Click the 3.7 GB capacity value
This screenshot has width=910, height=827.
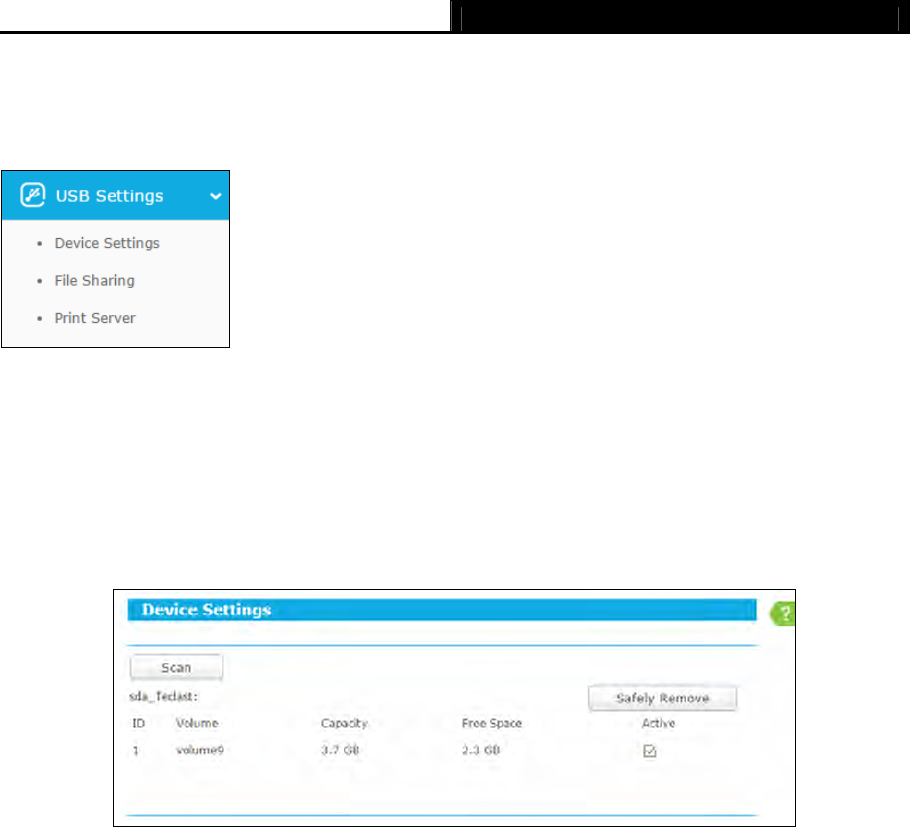click(x=340, y=750)
